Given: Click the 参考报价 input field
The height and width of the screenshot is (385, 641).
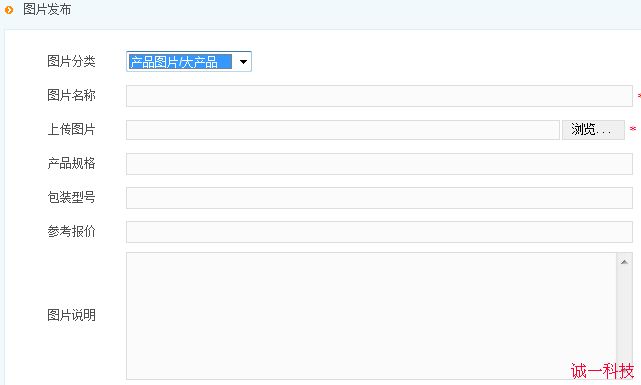Looking at the screenshot, I should (x=379, y=232).
